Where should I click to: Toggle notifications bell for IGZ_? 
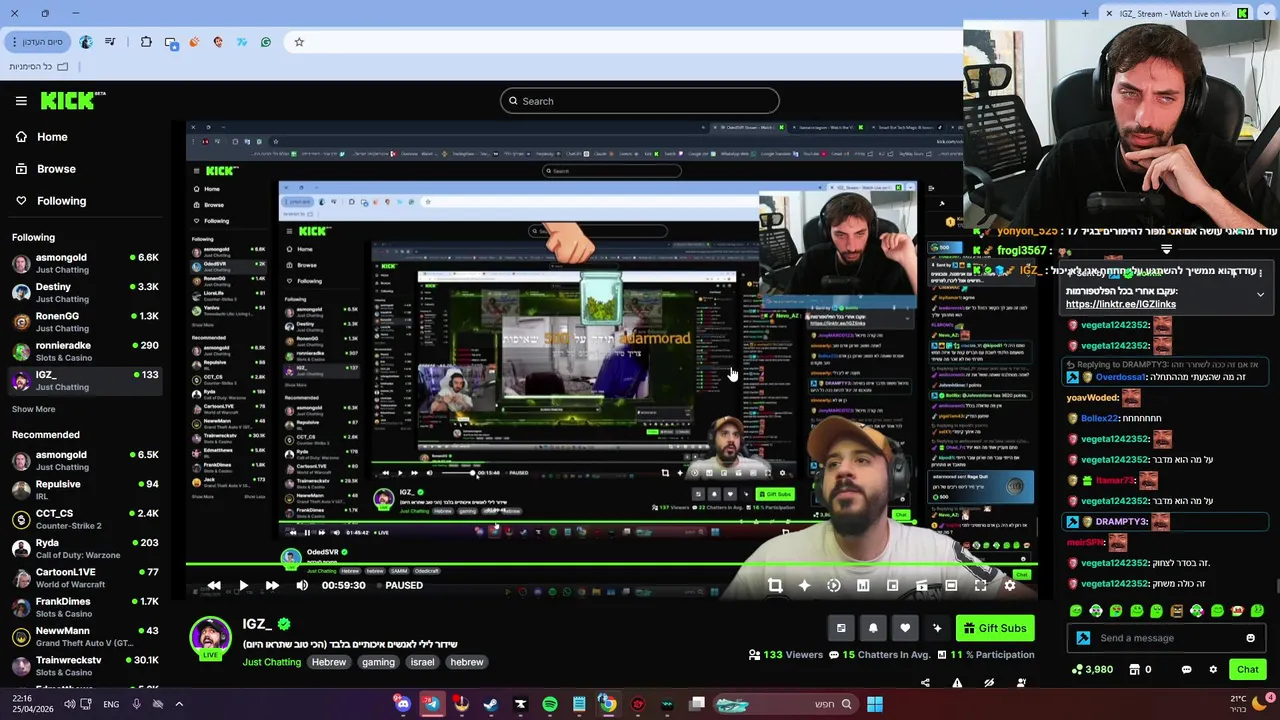(873, 628)
